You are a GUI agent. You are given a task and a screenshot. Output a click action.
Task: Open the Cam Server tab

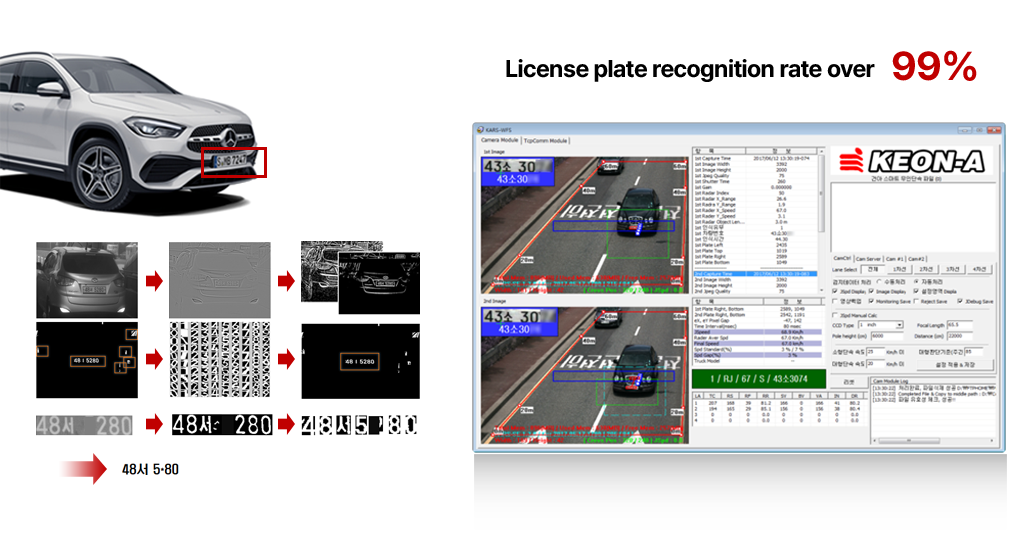pos(869,258)
